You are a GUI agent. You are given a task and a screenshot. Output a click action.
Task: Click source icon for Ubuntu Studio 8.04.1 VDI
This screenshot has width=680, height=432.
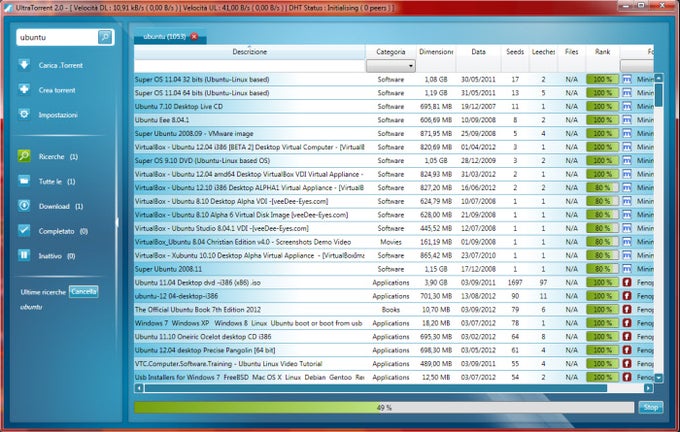(627, 228)
